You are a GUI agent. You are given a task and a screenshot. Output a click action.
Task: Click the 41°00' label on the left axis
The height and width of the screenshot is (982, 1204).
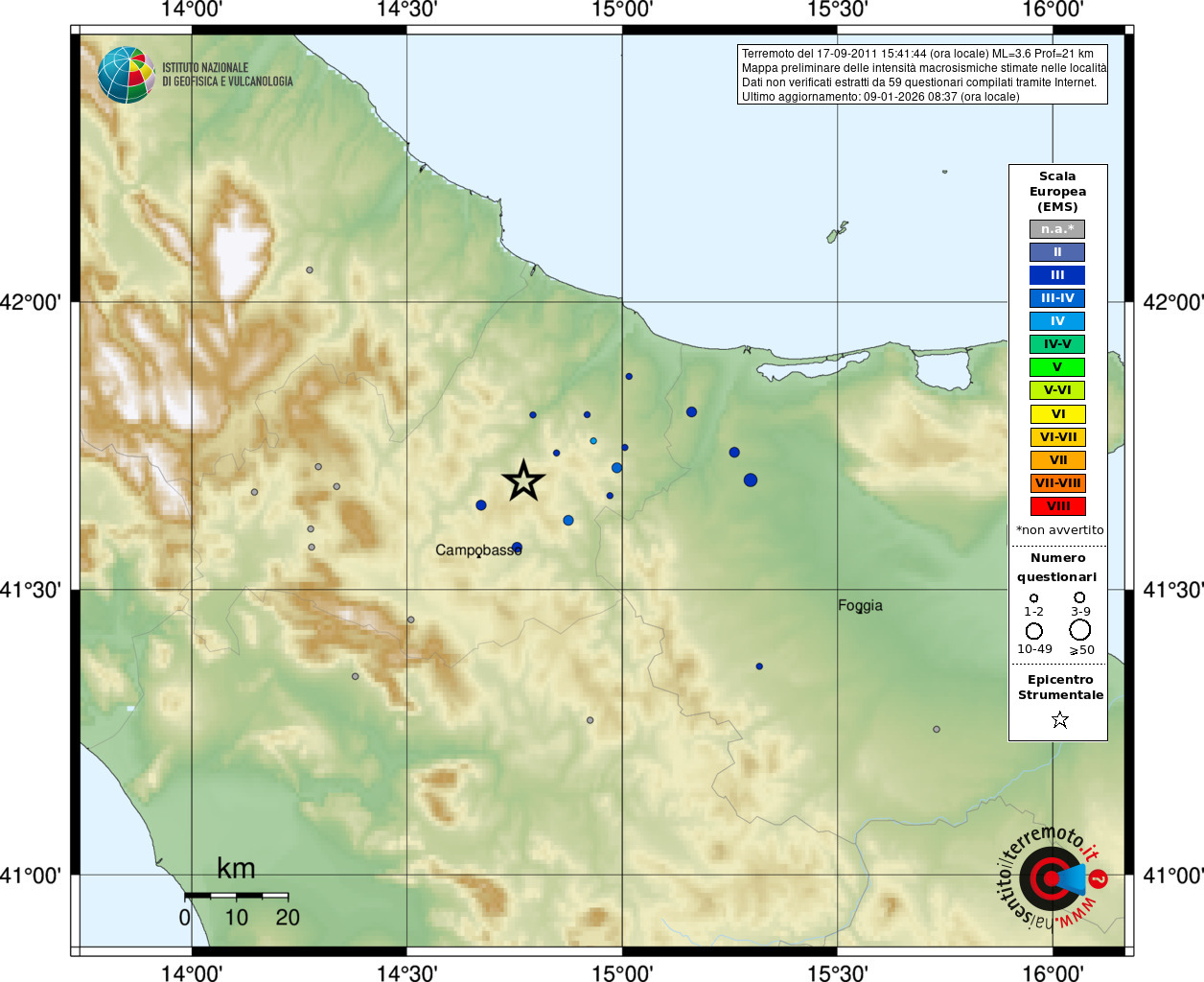31,875
